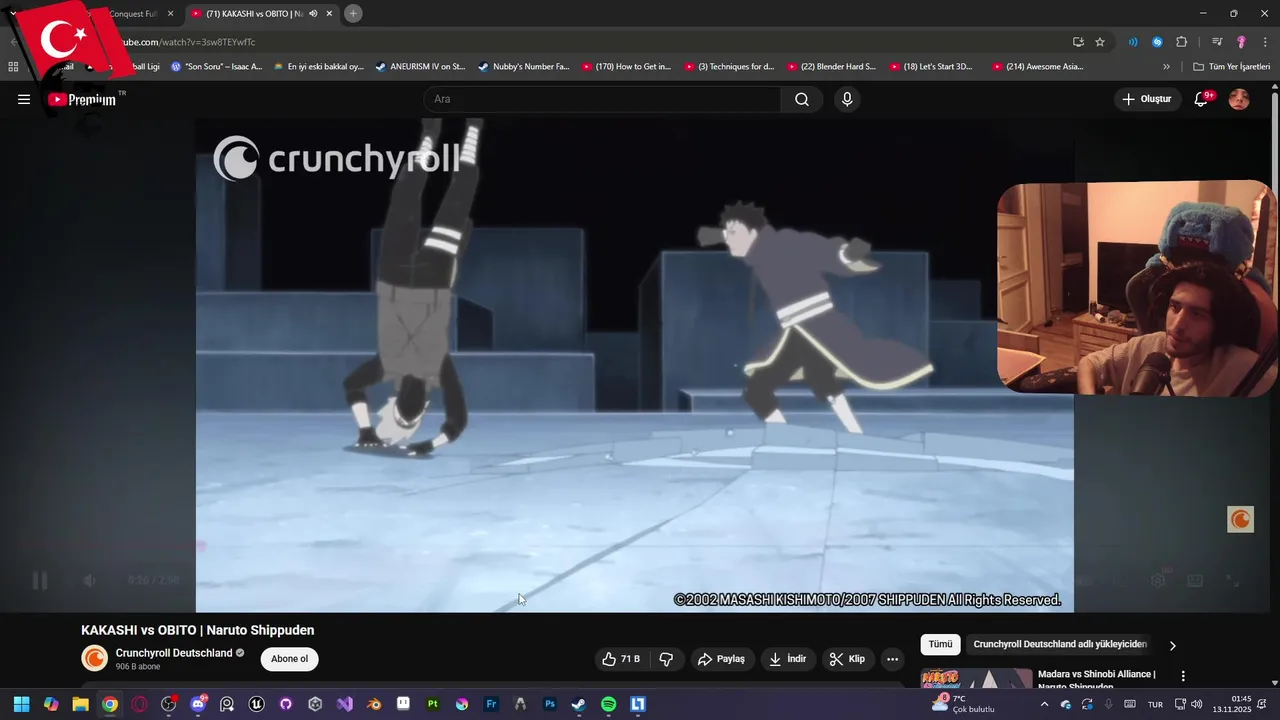Open Chrome profile avatar in toolbar
This screenshot has height=720, width=1280.
1241,42
